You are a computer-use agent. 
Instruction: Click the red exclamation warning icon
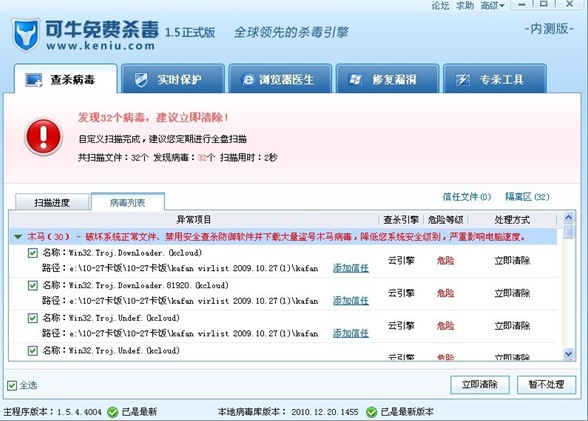coord(44,137)
